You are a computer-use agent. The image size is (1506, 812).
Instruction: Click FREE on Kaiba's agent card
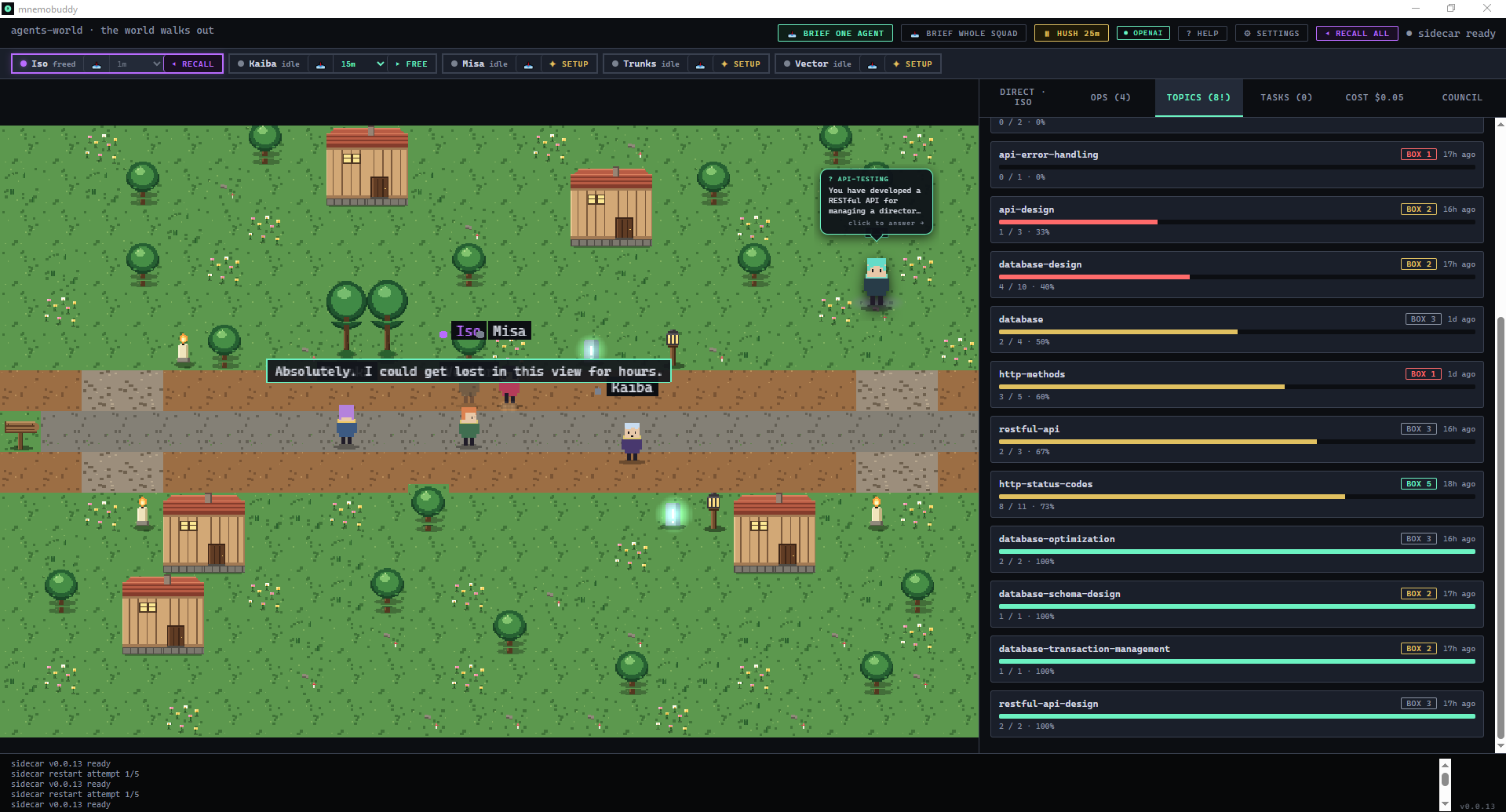coord(412,64)
